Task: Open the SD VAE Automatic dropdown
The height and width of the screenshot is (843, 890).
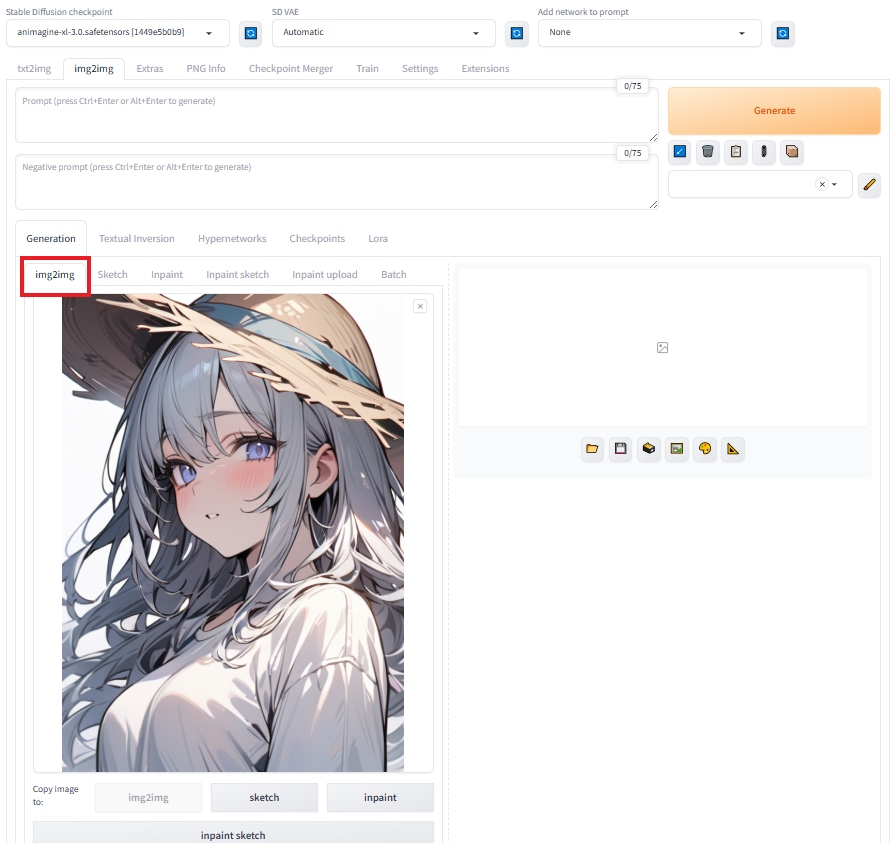Action: click(x=384, y=33)
